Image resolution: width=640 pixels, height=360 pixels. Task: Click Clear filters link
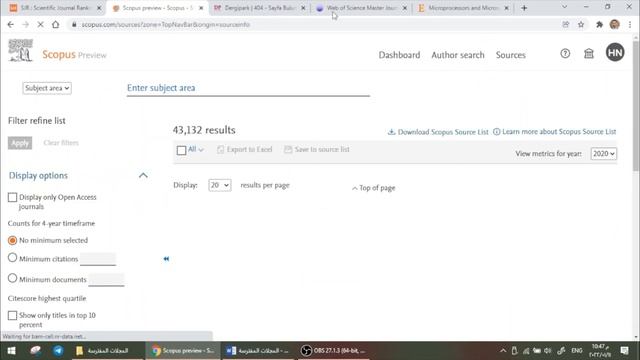pos(61,143)
